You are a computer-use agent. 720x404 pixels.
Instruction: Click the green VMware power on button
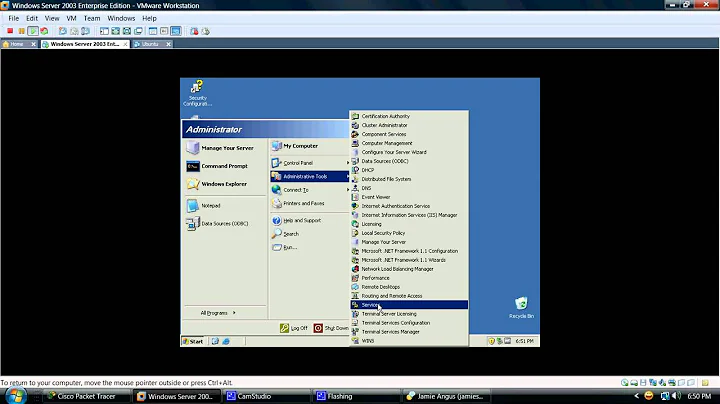[x=33, y=31]
